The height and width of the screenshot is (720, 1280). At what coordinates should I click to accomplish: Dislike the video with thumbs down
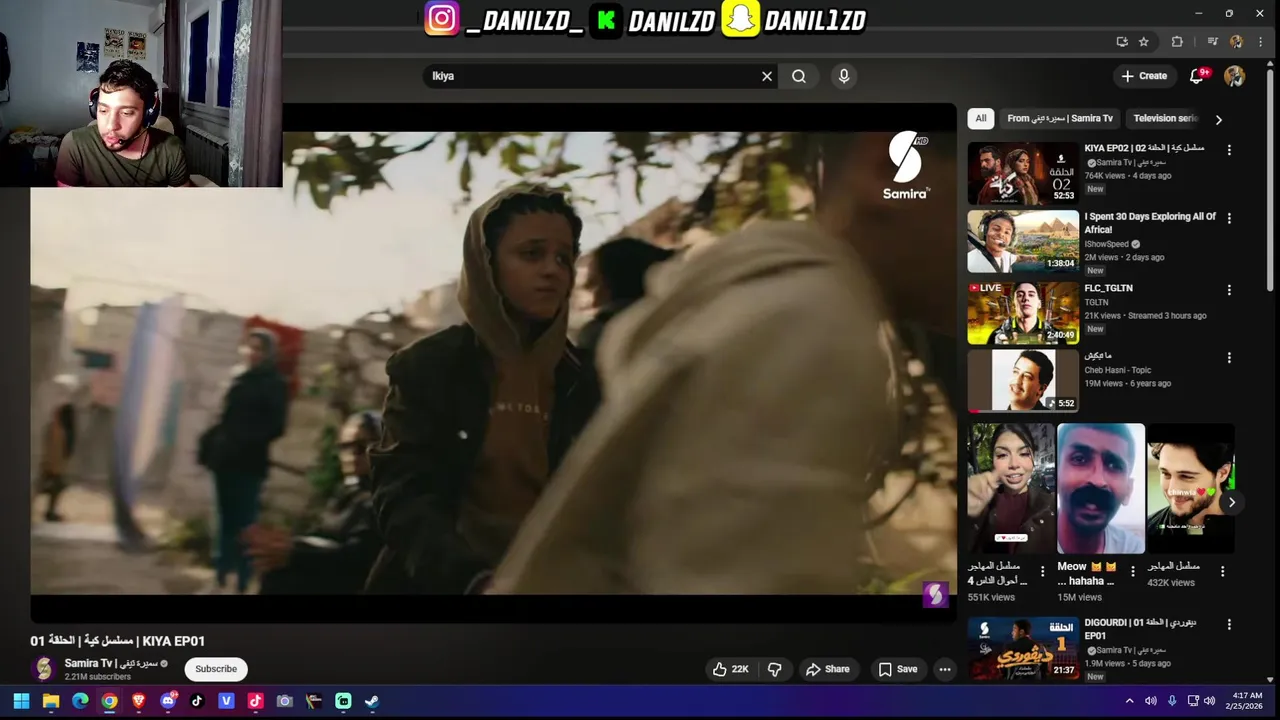[774, 669]
